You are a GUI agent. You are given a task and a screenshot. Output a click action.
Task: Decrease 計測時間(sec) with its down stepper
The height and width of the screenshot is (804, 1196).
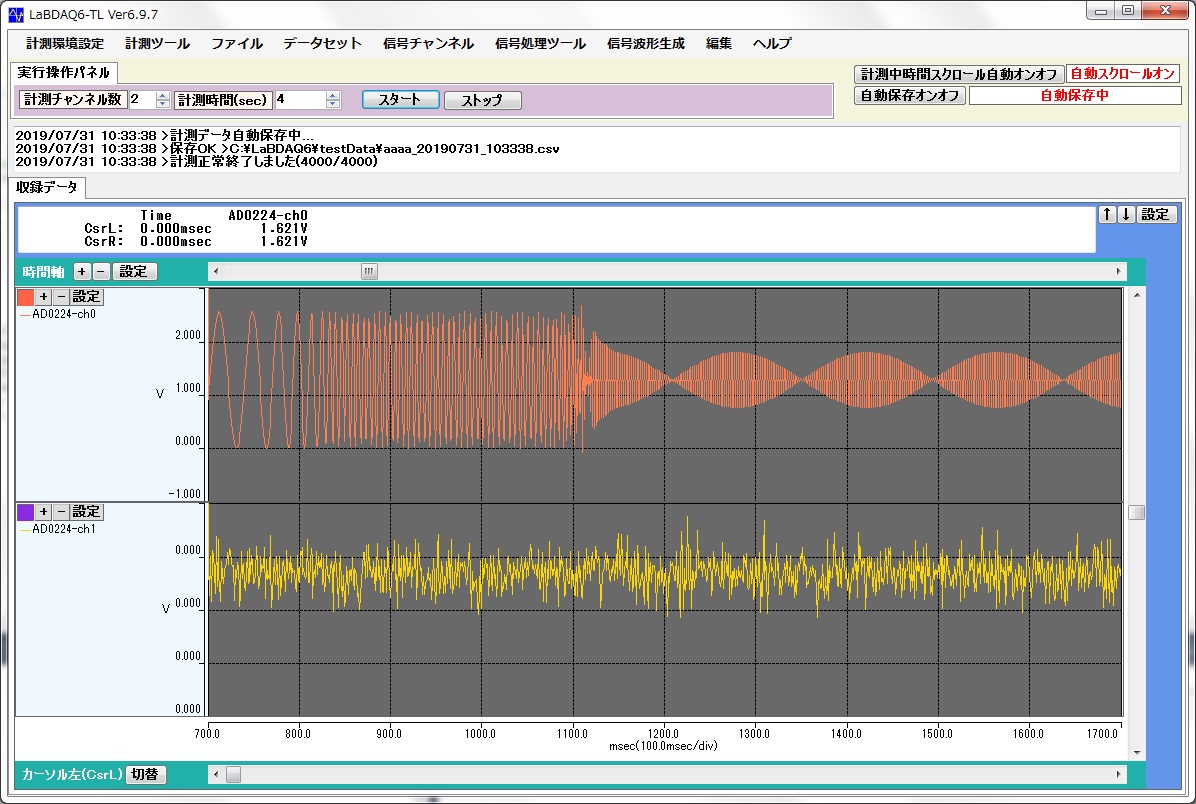tap(332, 103)
